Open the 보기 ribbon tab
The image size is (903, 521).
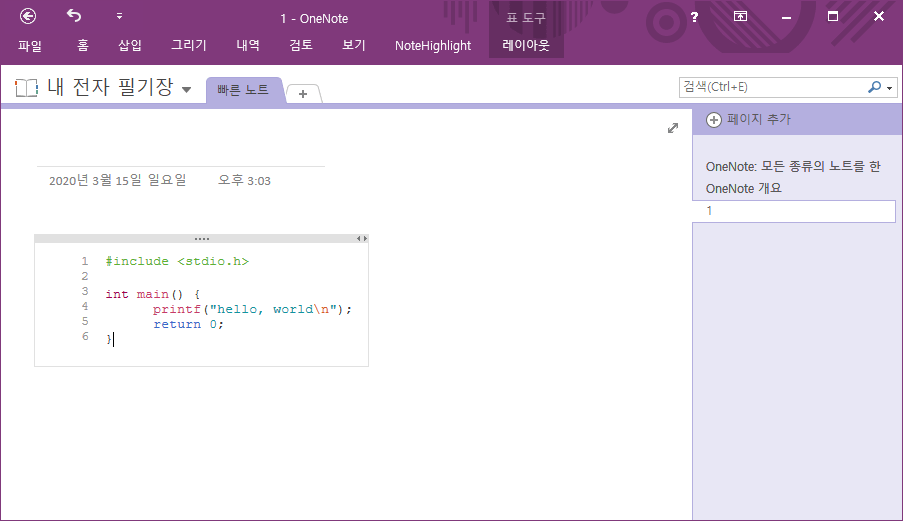point(354,45)
